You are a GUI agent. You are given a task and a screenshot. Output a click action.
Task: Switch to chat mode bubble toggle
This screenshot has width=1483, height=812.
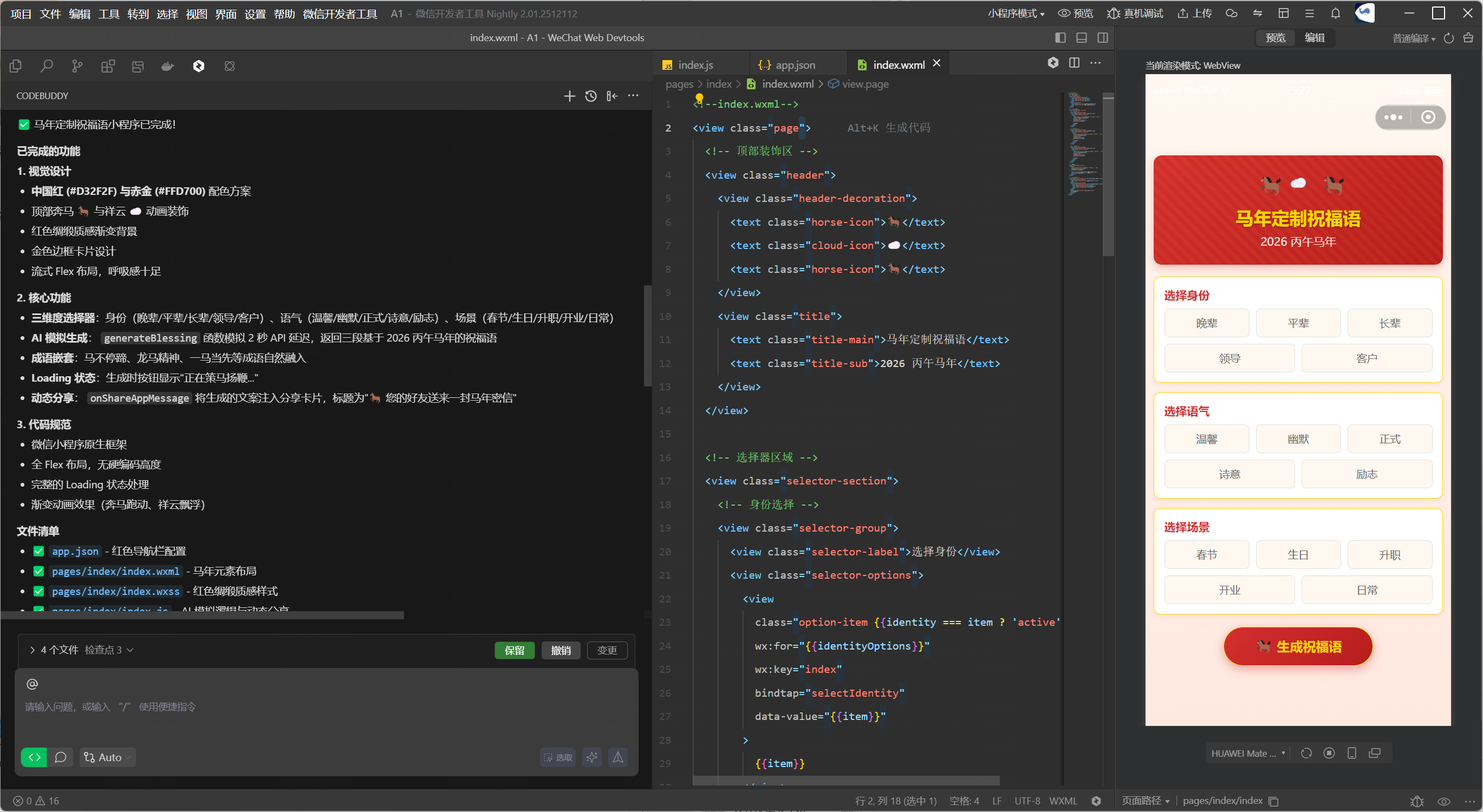tap(61, 757)
